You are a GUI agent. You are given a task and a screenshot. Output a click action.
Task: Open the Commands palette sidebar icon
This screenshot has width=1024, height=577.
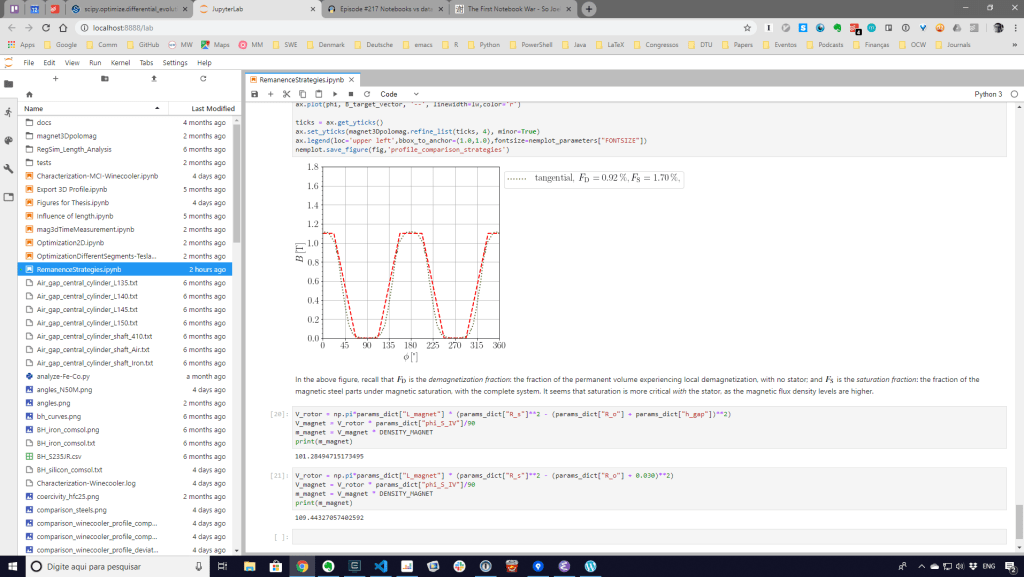tap(8, 140)
